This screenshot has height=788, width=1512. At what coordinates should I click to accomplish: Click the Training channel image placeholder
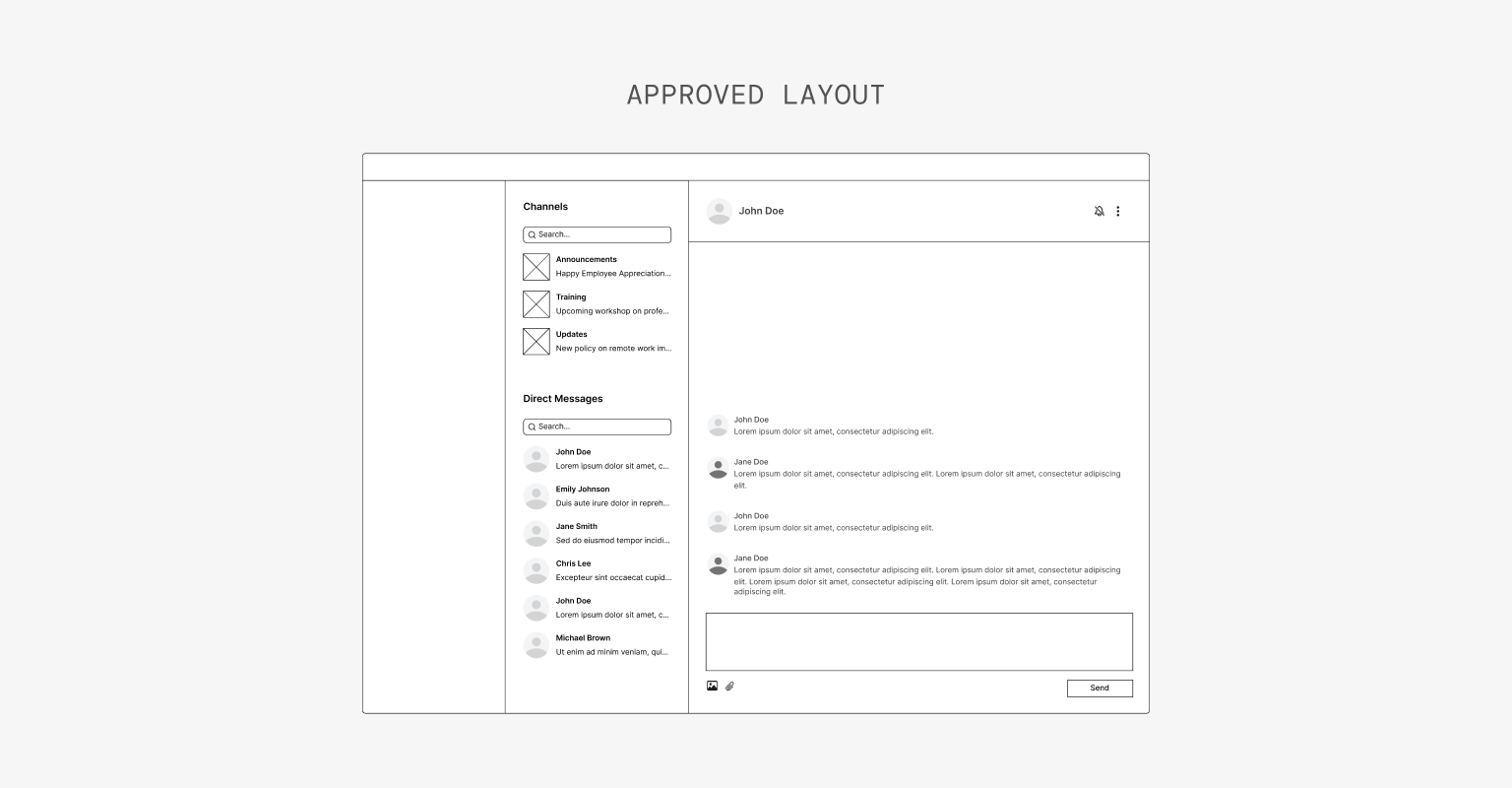point(536,304)
